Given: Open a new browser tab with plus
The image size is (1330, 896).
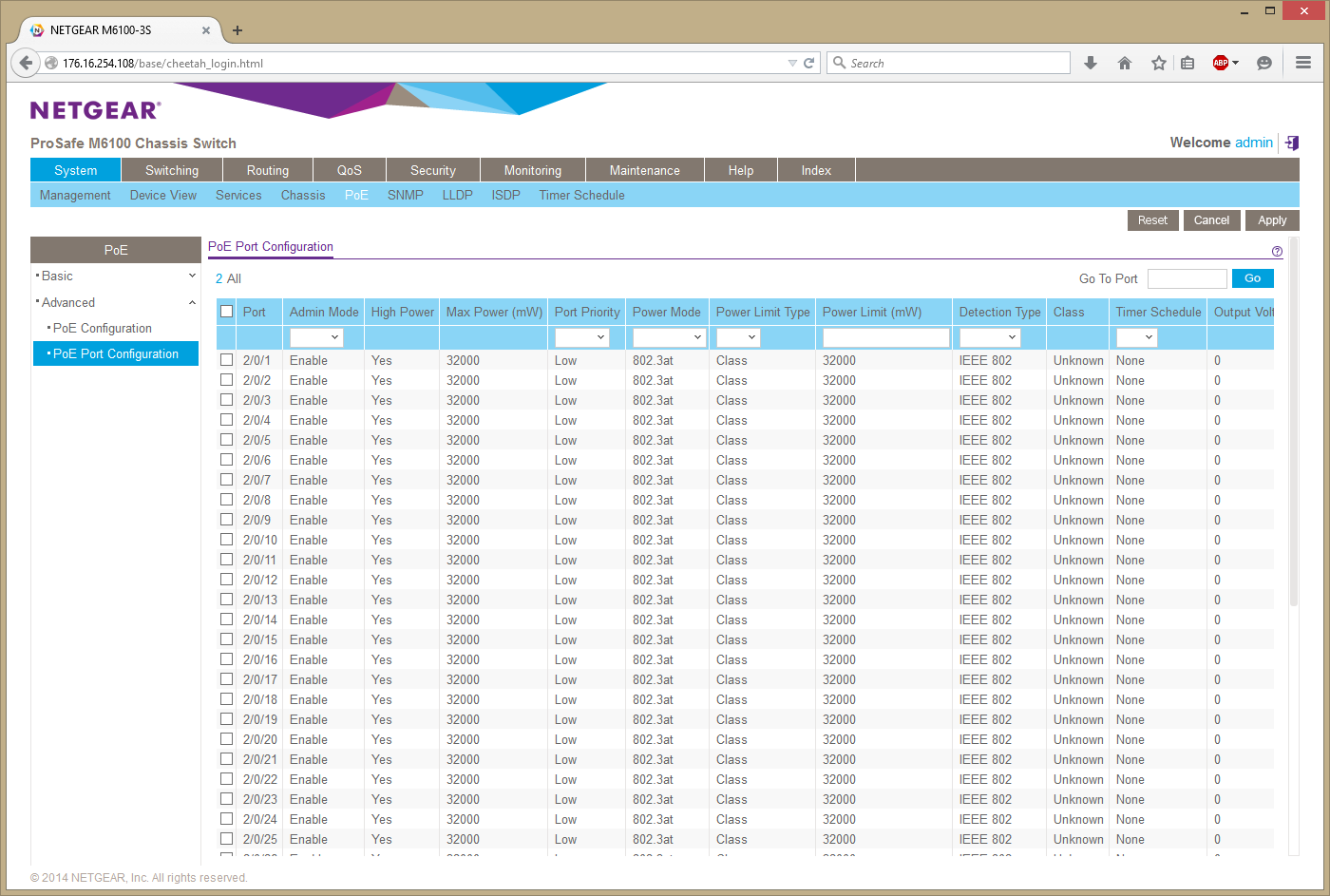Looking at the screenshot, I should (x=237, y=30).
